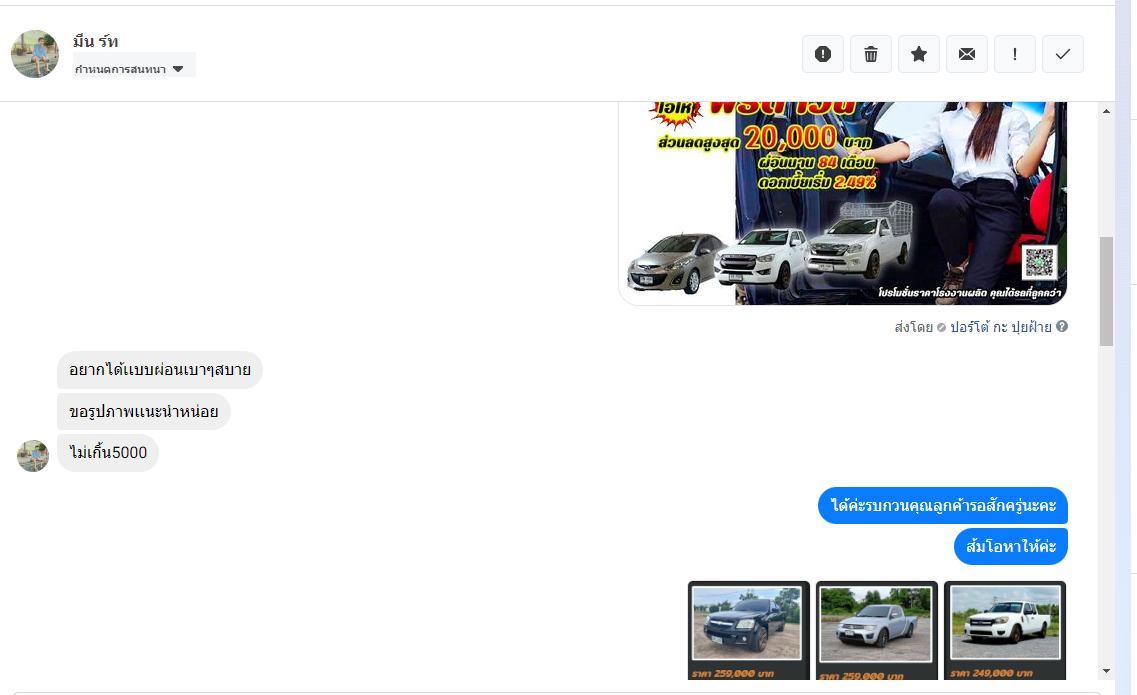Select blue reply ส้มโอหาให้ค่ะ
Image resolution: width=1137 pixels, height=695 pixels.
pyautogui.click(x=1011, y=546)
